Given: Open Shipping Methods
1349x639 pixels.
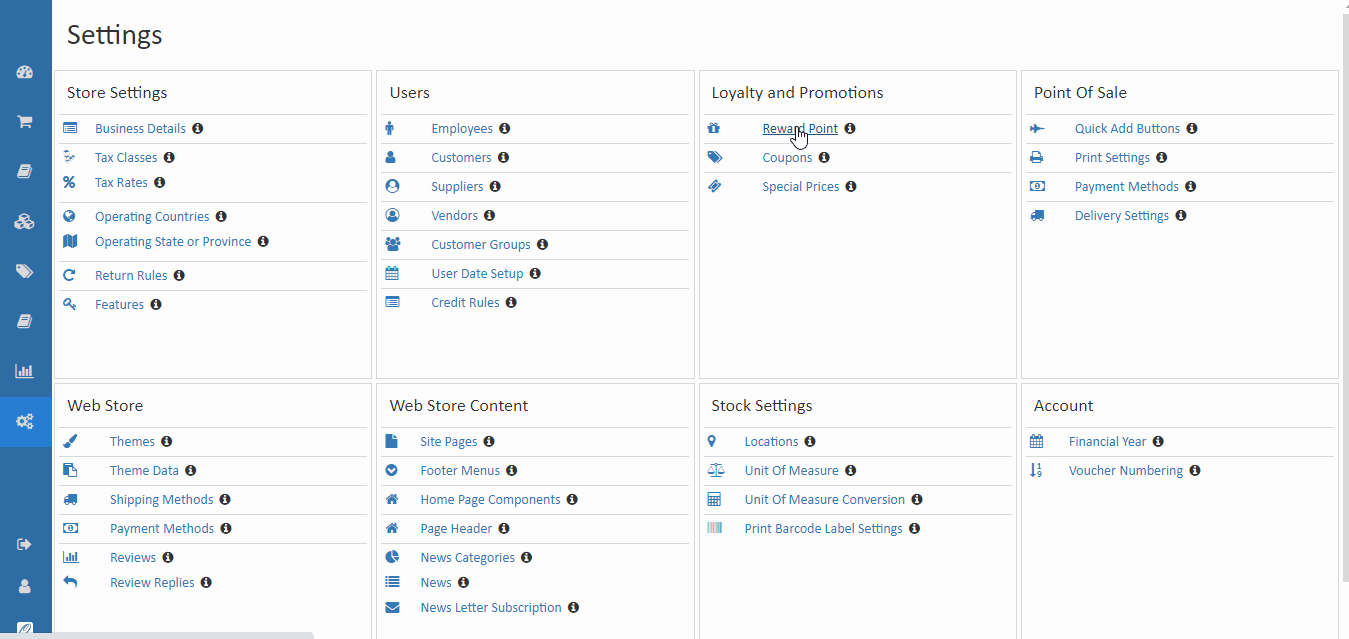Looking at the screenshot, I should (x=162, y=500).
